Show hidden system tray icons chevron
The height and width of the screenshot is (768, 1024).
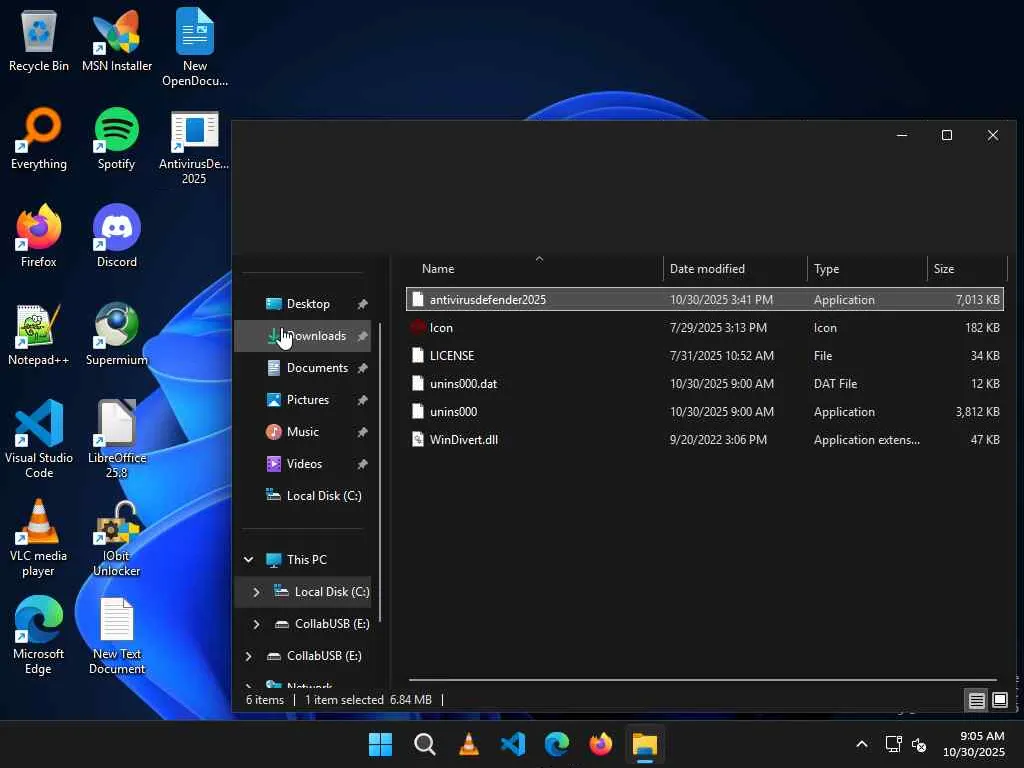point(861,745)
